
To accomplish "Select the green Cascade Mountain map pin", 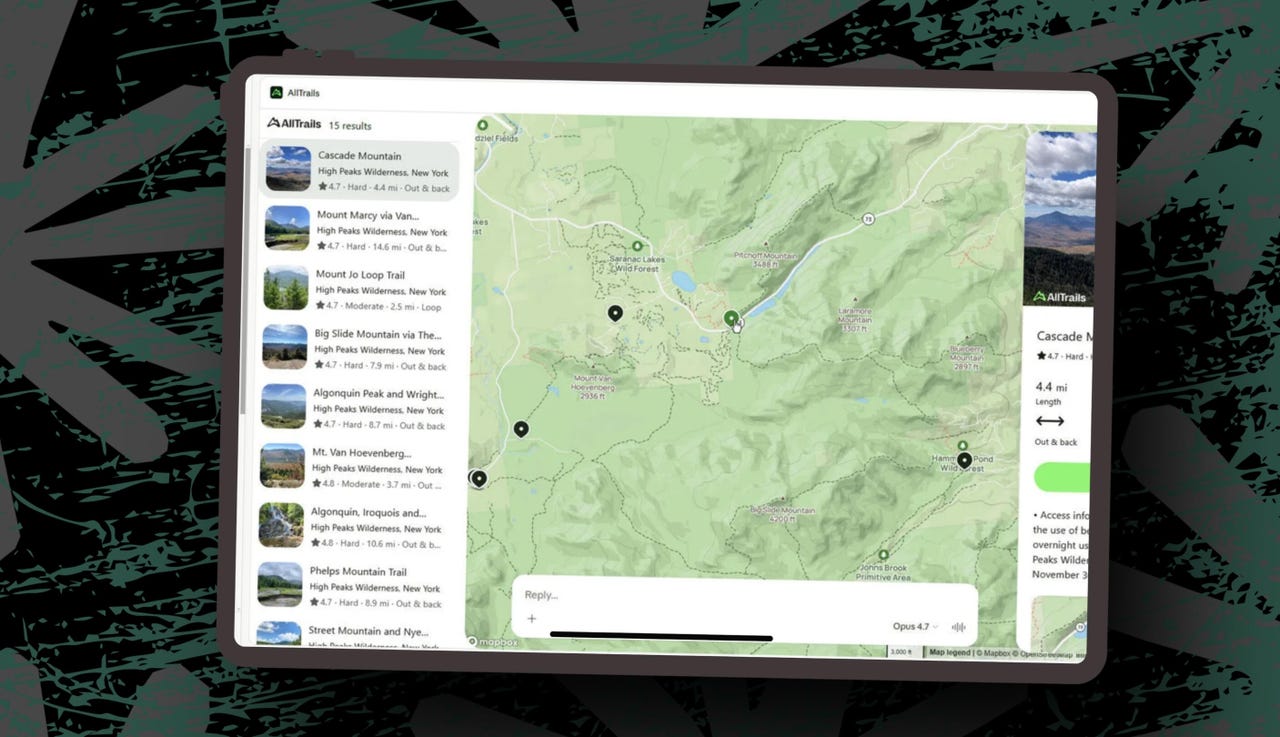I will pos(732,318).
